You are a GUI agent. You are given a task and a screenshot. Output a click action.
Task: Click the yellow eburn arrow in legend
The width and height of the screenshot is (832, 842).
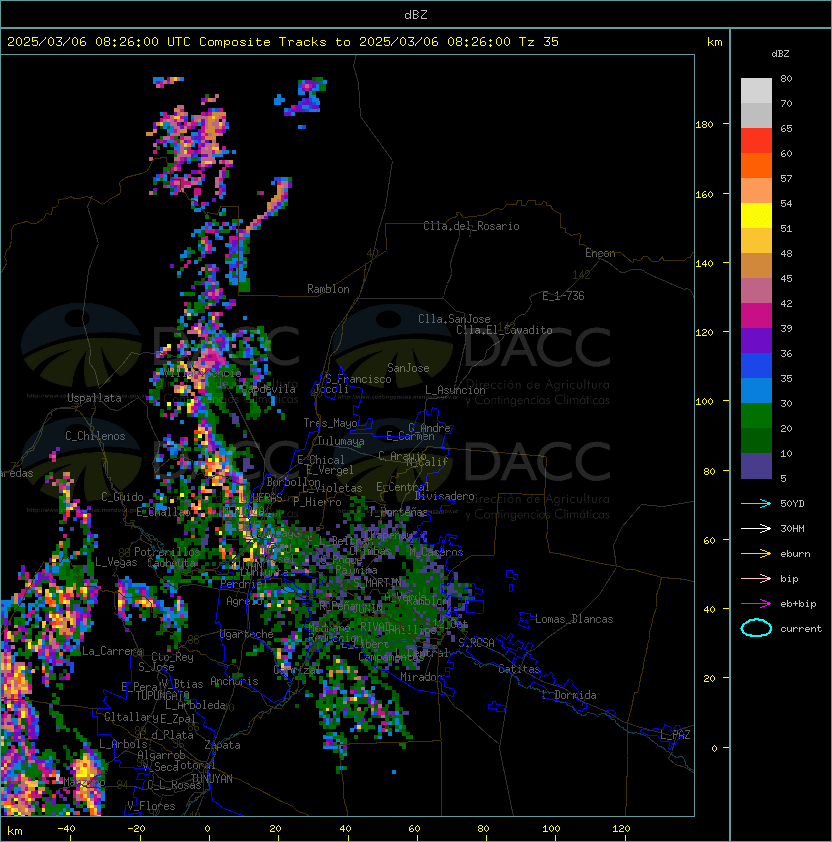[756, 554]
